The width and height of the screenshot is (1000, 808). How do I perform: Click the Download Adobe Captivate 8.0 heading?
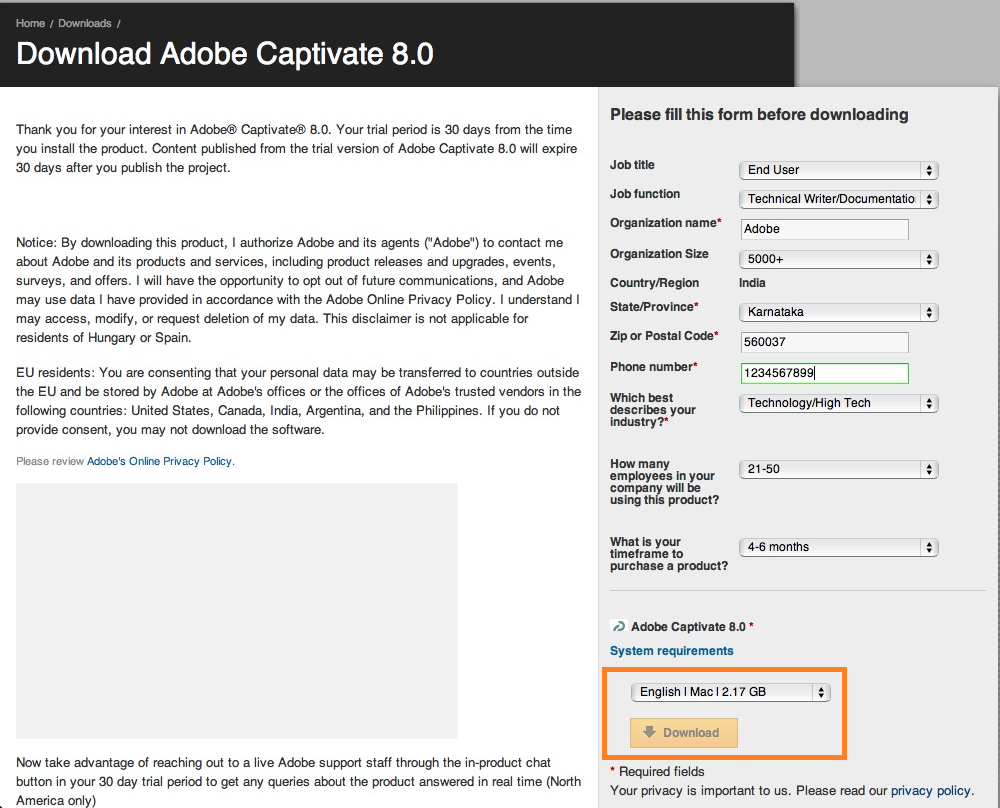coord(225,53)
